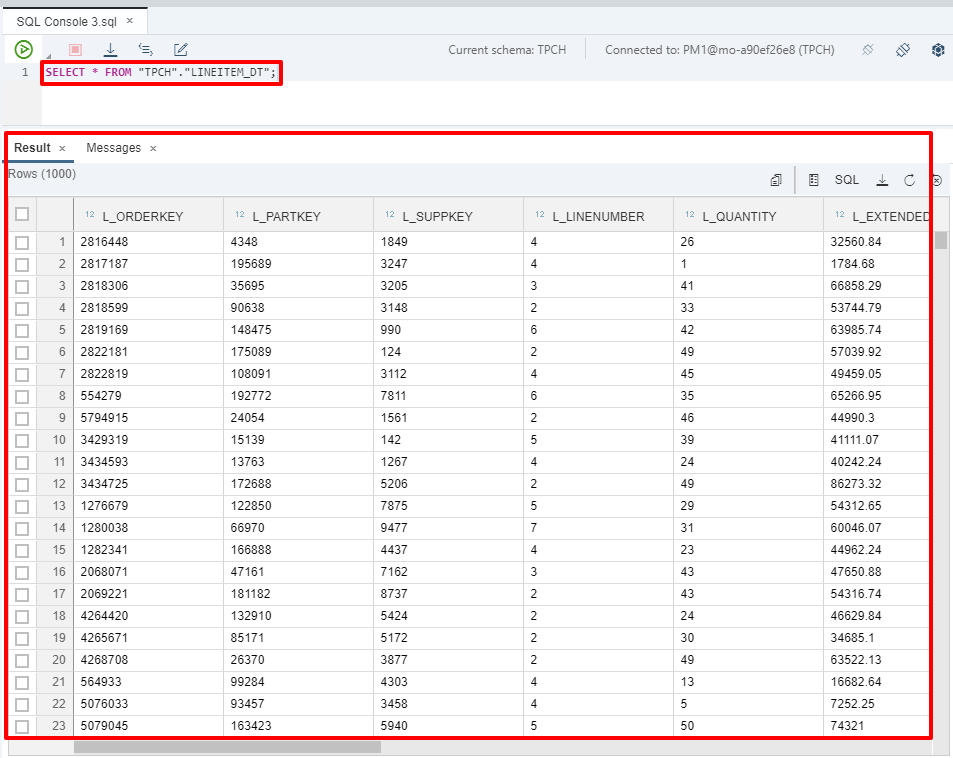
Task: Toggle the select-all rows header checkbox
Action: pyautogui.click(x=22, y=214)
